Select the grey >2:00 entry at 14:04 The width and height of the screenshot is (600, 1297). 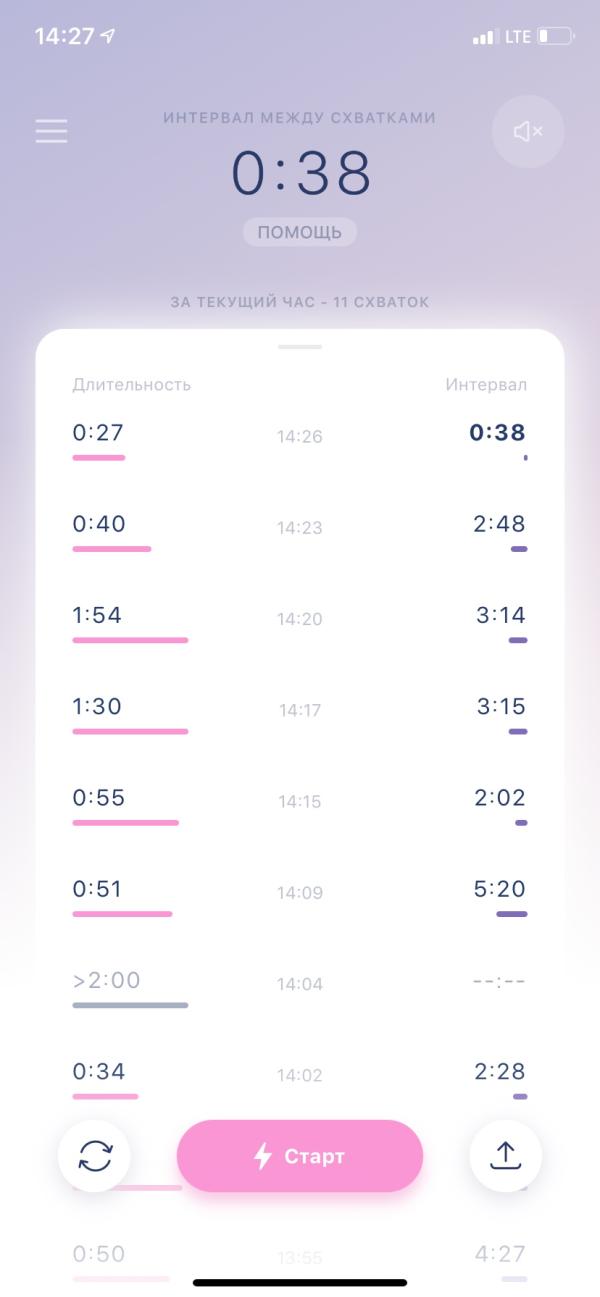point(300,988)
